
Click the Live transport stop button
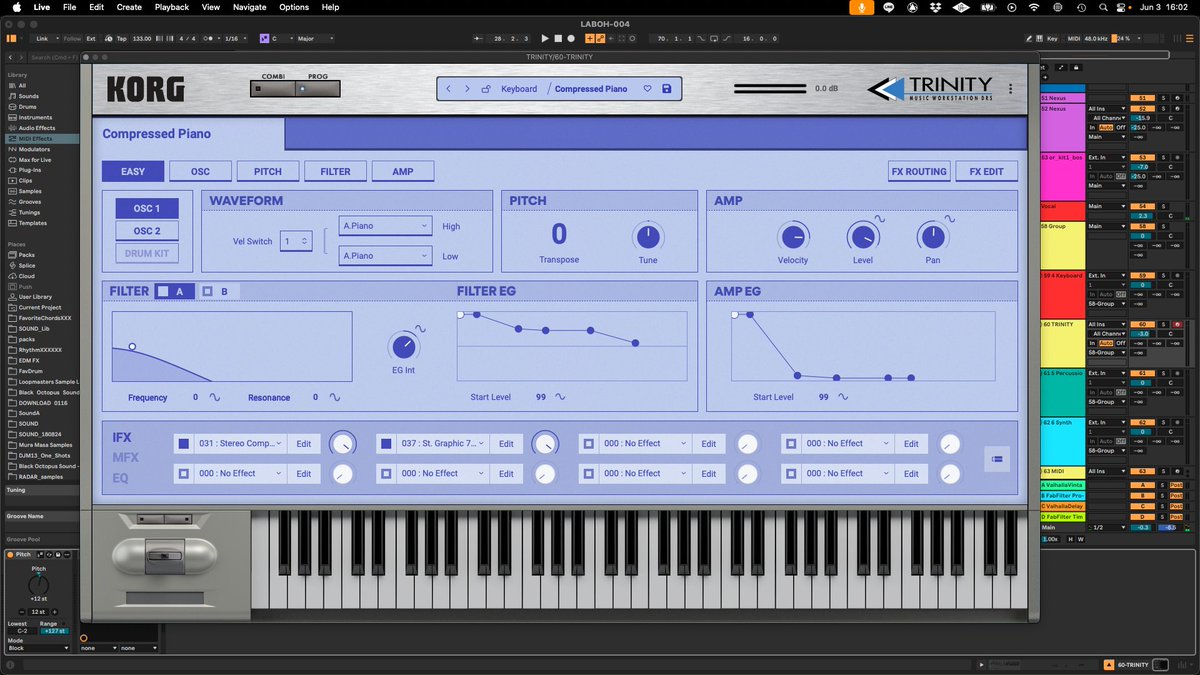560,38
